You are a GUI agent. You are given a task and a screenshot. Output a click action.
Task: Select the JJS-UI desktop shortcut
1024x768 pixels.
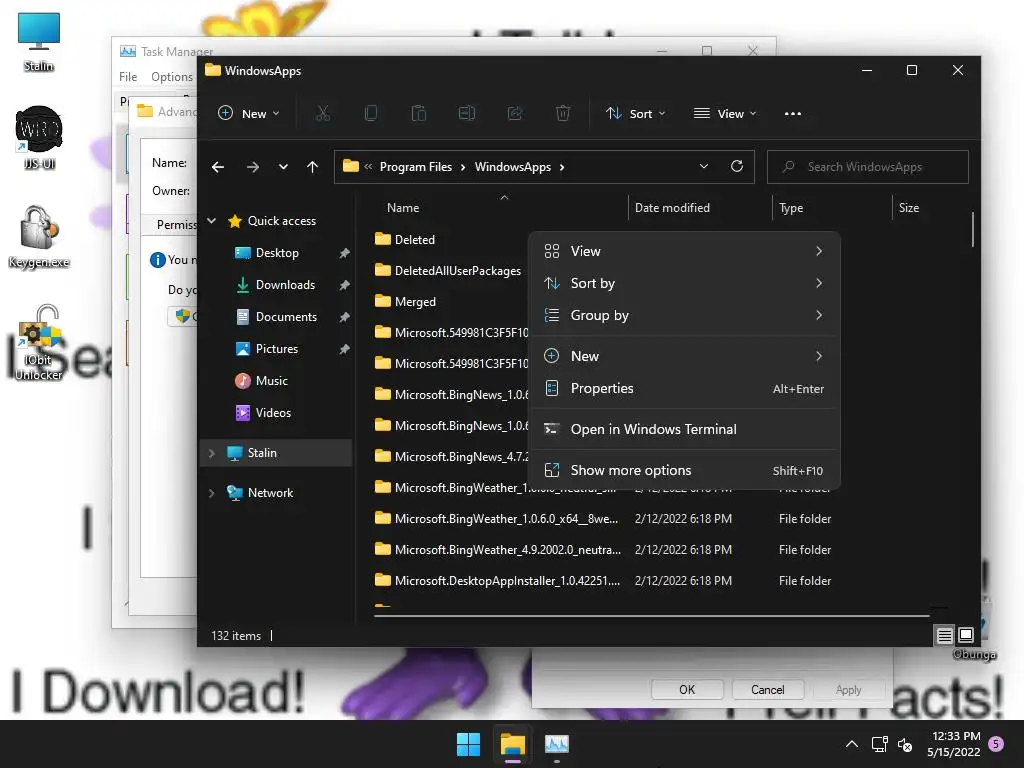click(39, 137)
